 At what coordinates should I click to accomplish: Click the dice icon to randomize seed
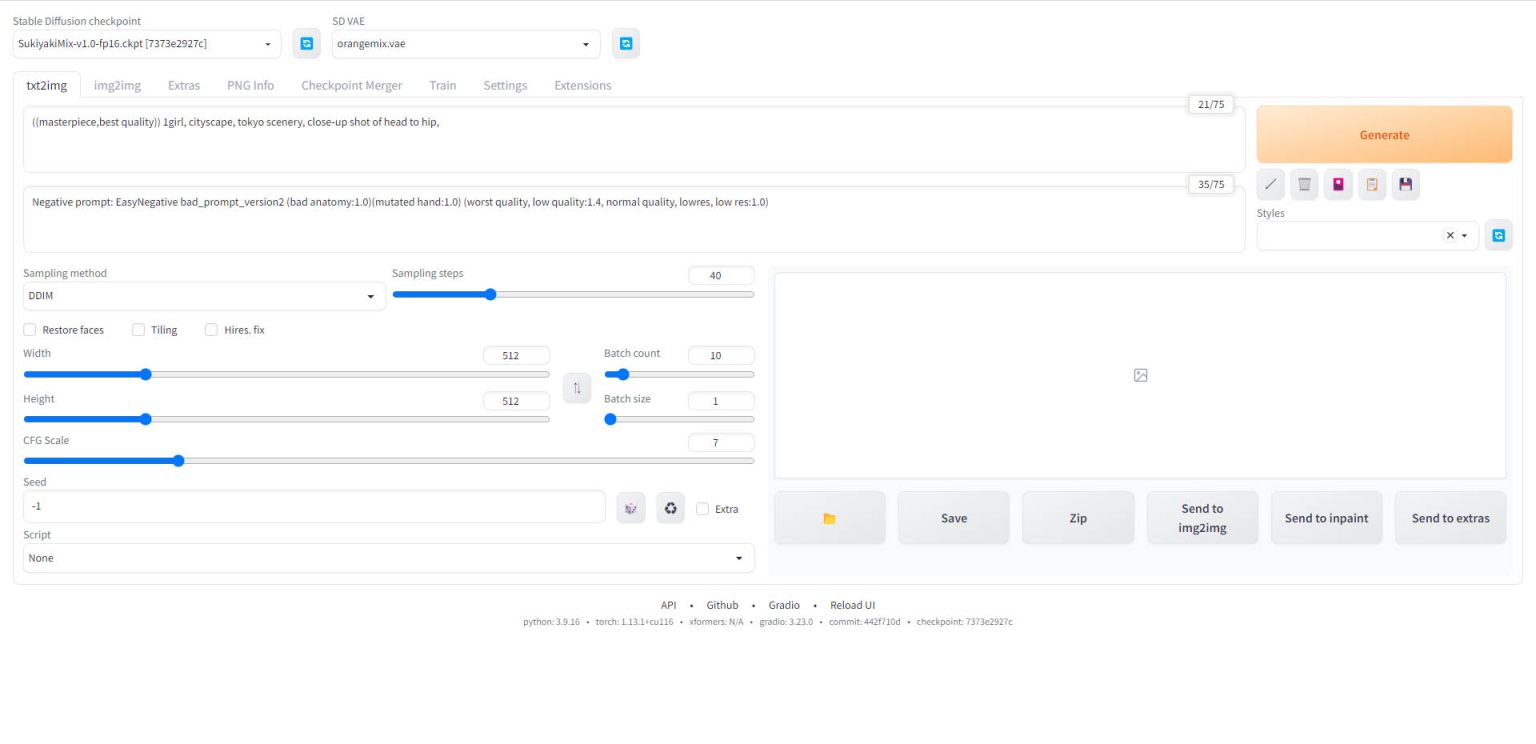pyautogui.click(x=631, y=508)
